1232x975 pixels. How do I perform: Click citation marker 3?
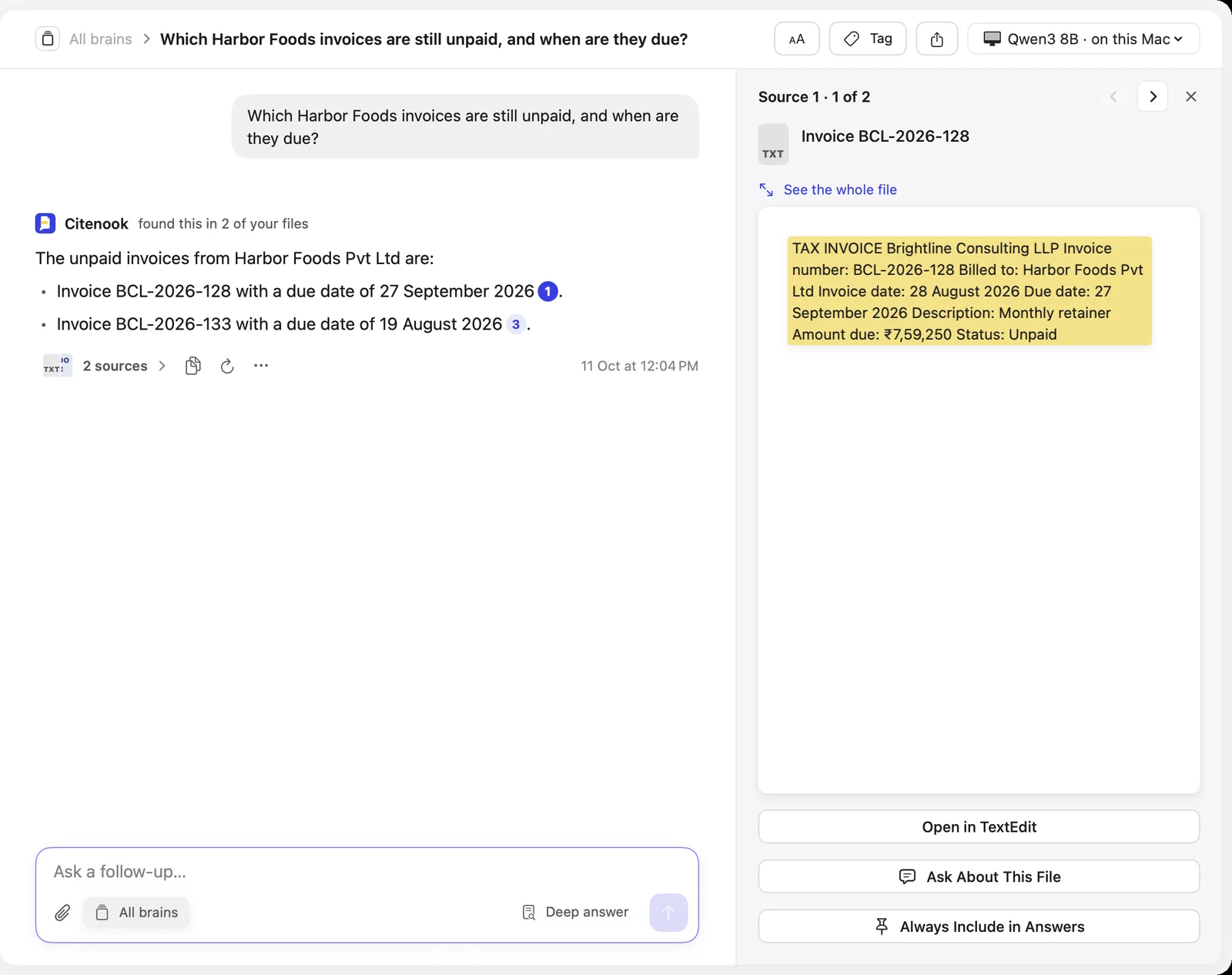[516, 324]
